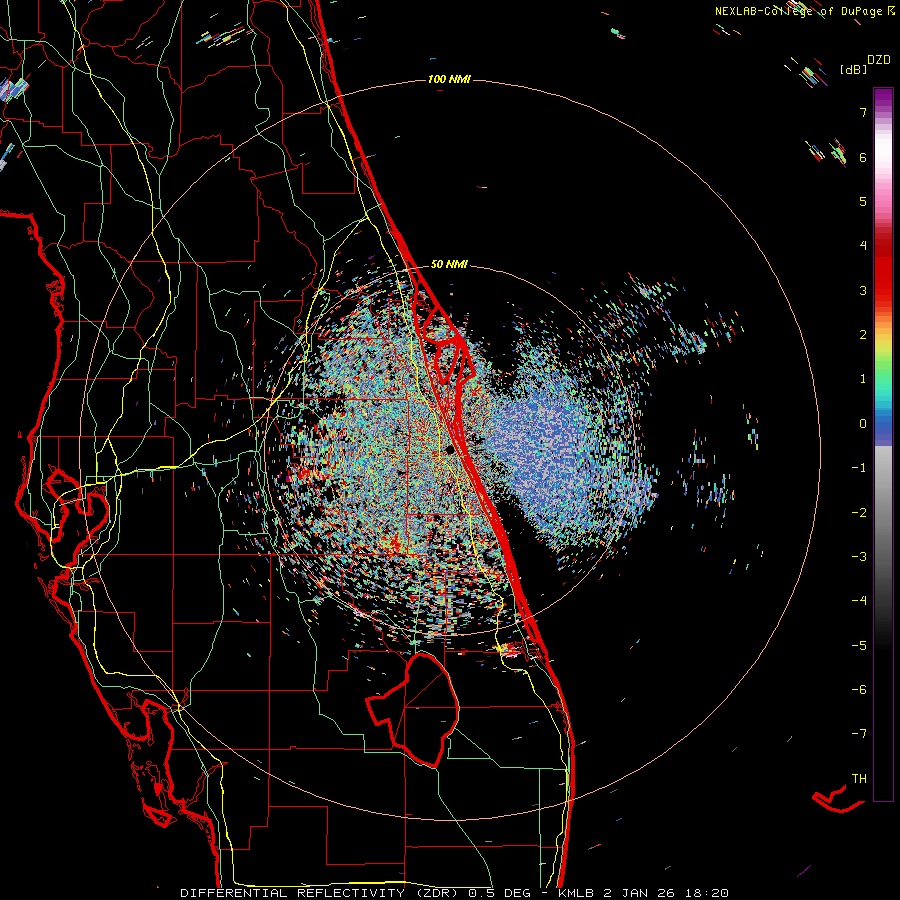This screenshot has width=900, height=900.
Task: Click the 0 value on the color scale
Action: pyautogui.click(x=863, y=424)
